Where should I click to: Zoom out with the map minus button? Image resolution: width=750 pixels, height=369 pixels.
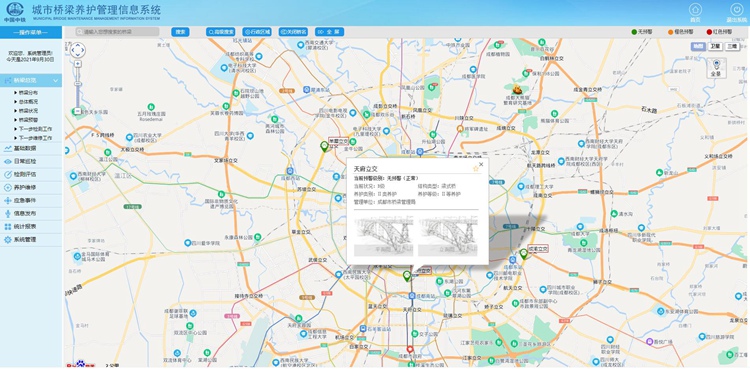point(77,111)
